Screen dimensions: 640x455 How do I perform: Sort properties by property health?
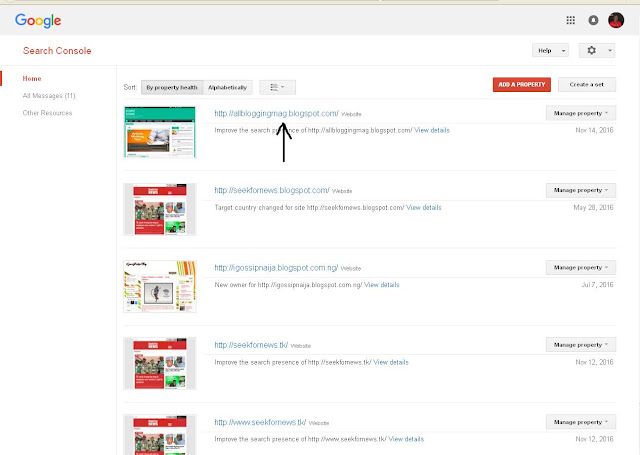(172, 87)
